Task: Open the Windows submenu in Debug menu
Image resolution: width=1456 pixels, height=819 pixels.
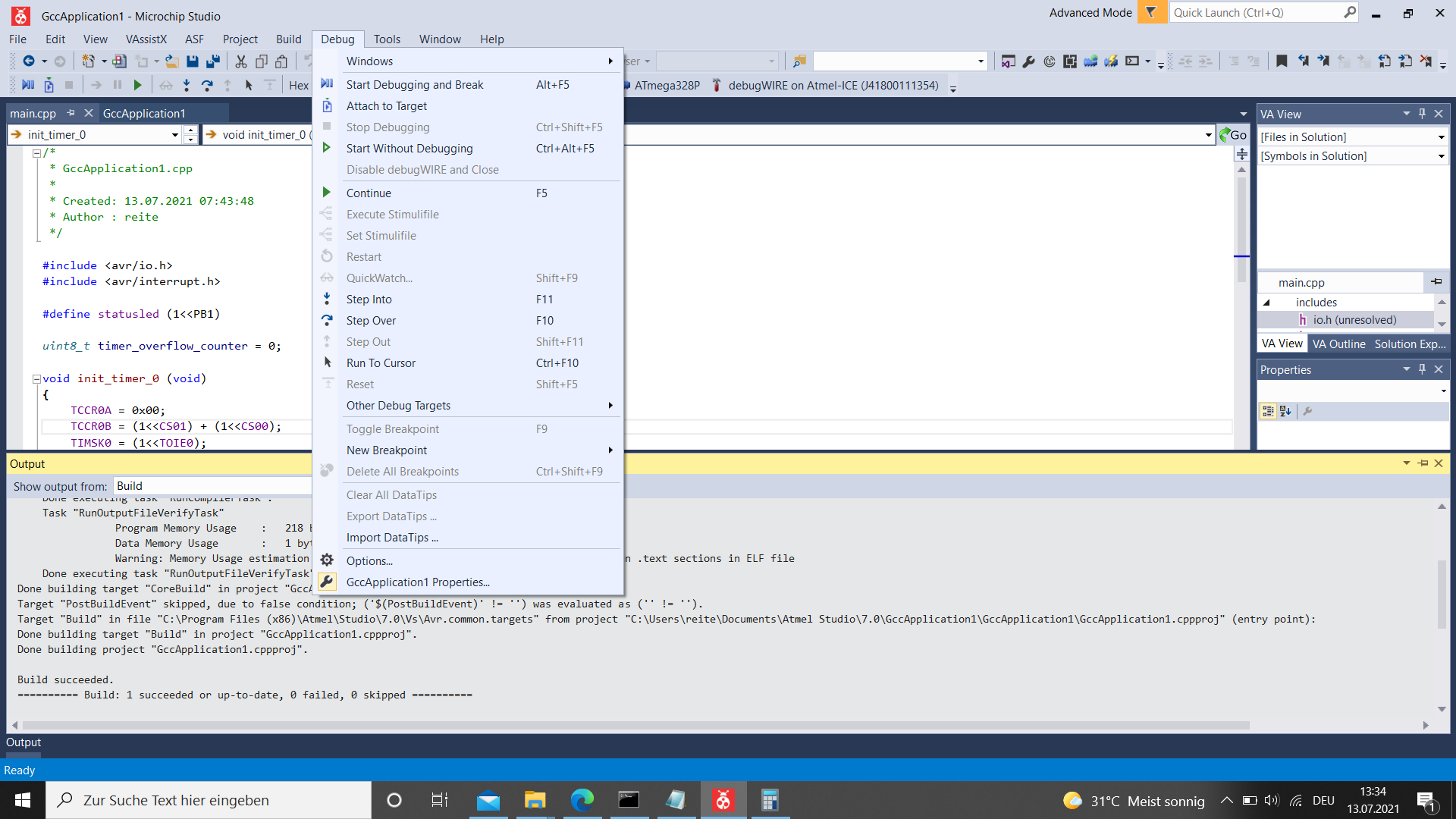Action: tap(480, 61)
